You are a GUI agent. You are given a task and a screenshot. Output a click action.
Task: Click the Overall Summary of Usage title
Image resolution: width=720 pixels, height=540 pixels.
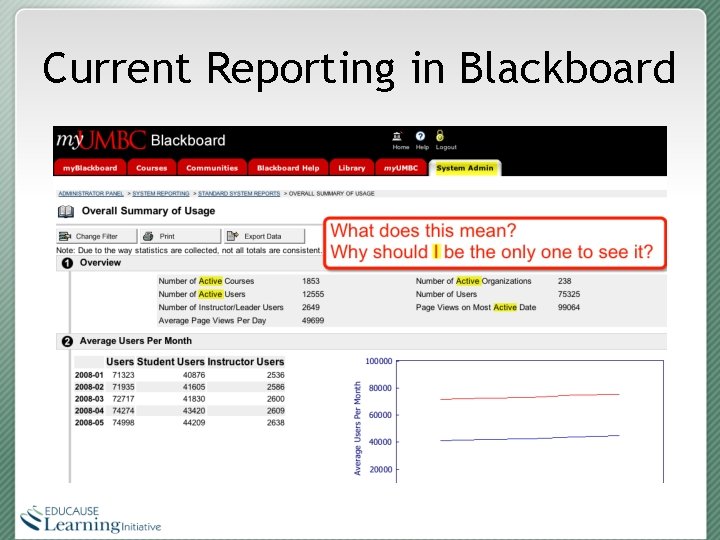click(x=148, y=211)
